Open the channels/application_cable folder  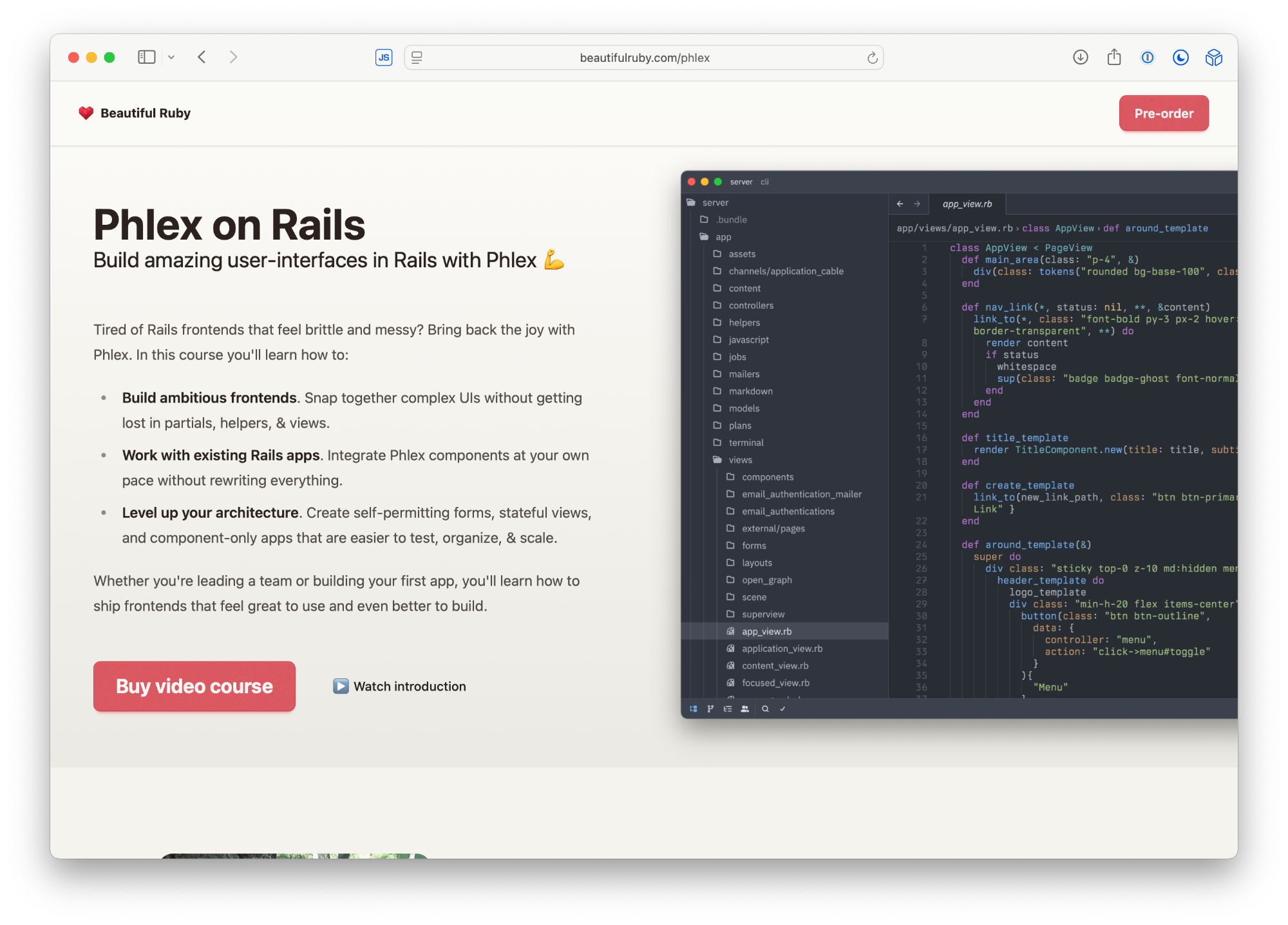pos(784,271)
